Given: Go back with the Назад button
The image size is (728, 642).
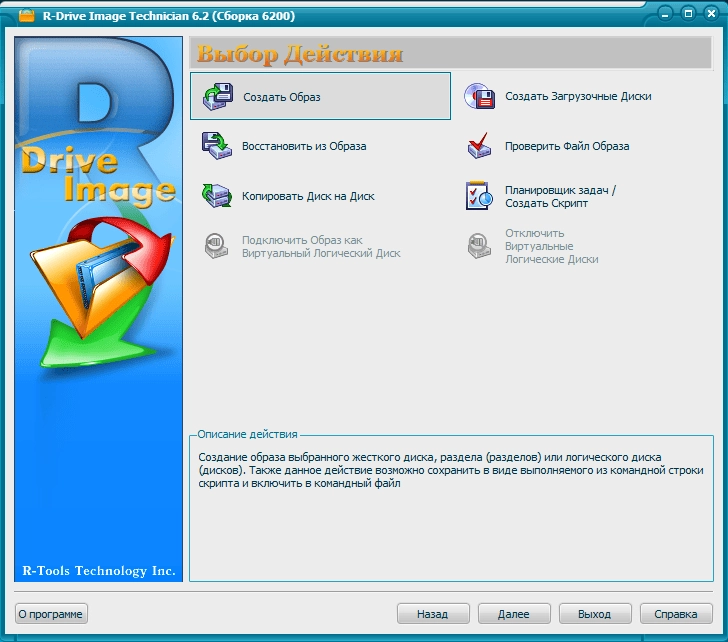Looking at the screenshot, I should (433, 614).
